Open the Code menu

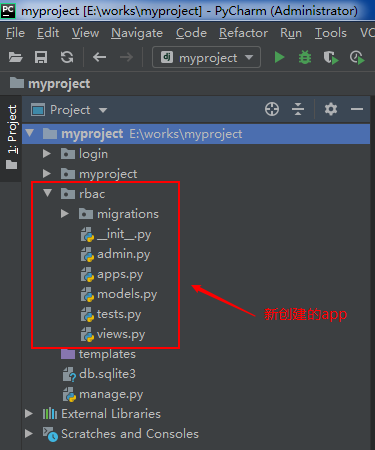(x=191, y=33)
